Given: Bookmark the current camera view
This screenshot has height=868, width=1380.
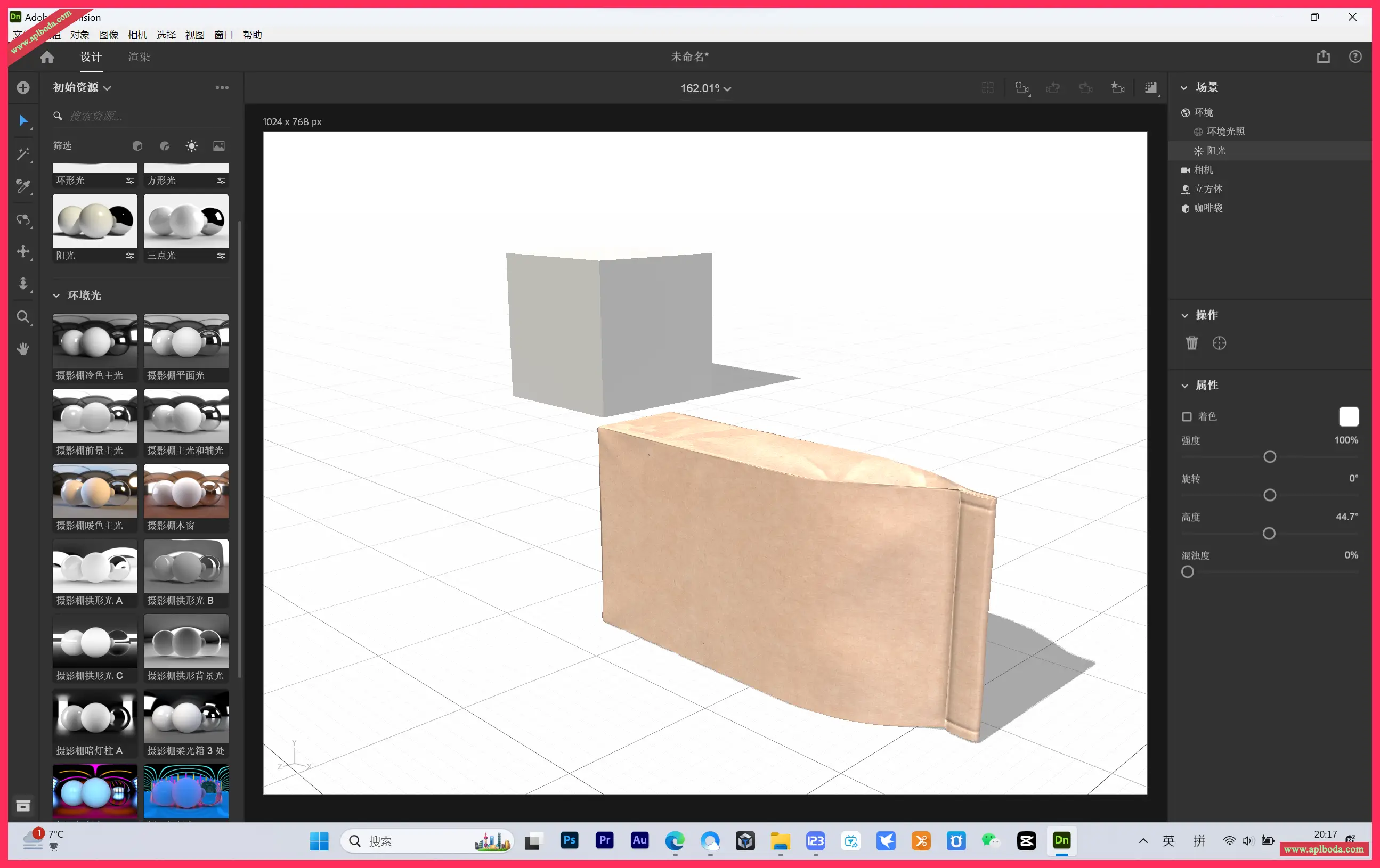Looking at the screenshot, I should (1117, 88).
